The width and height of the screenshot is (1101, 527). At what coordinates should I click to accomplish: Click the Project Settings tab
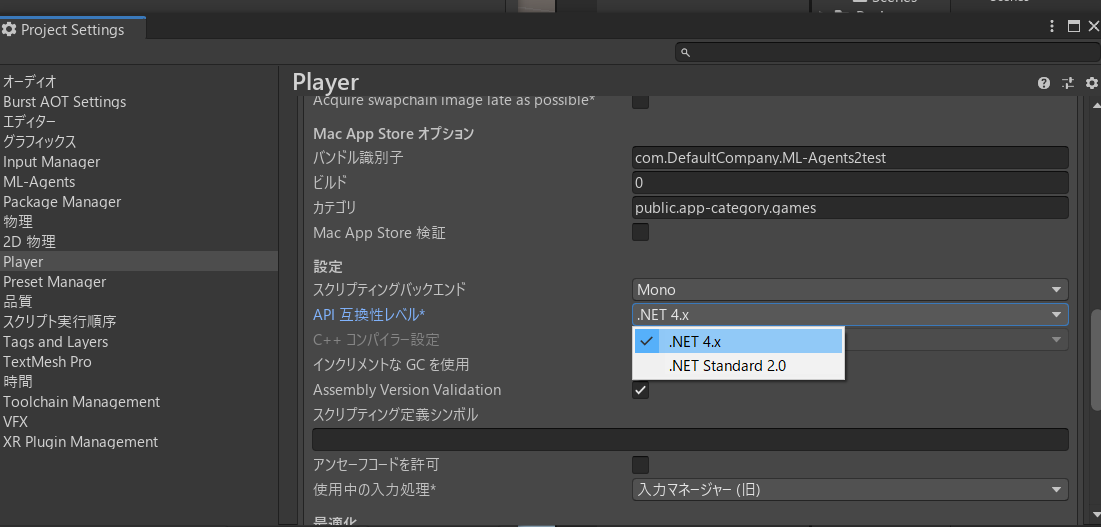pos(73,29)
